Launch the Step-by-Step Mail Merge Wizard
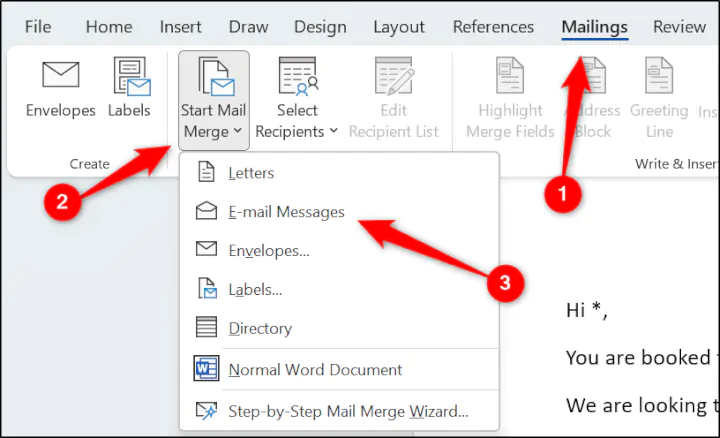The height and width of the screenshot is (438, 720). 339,411
